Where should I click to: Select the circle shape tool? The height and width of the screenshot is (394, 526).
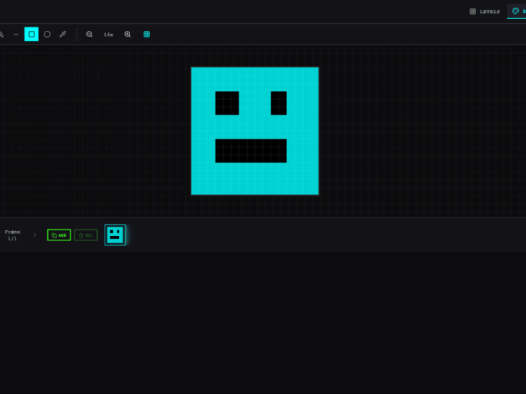pyautogui.click(x=47, y=34)
